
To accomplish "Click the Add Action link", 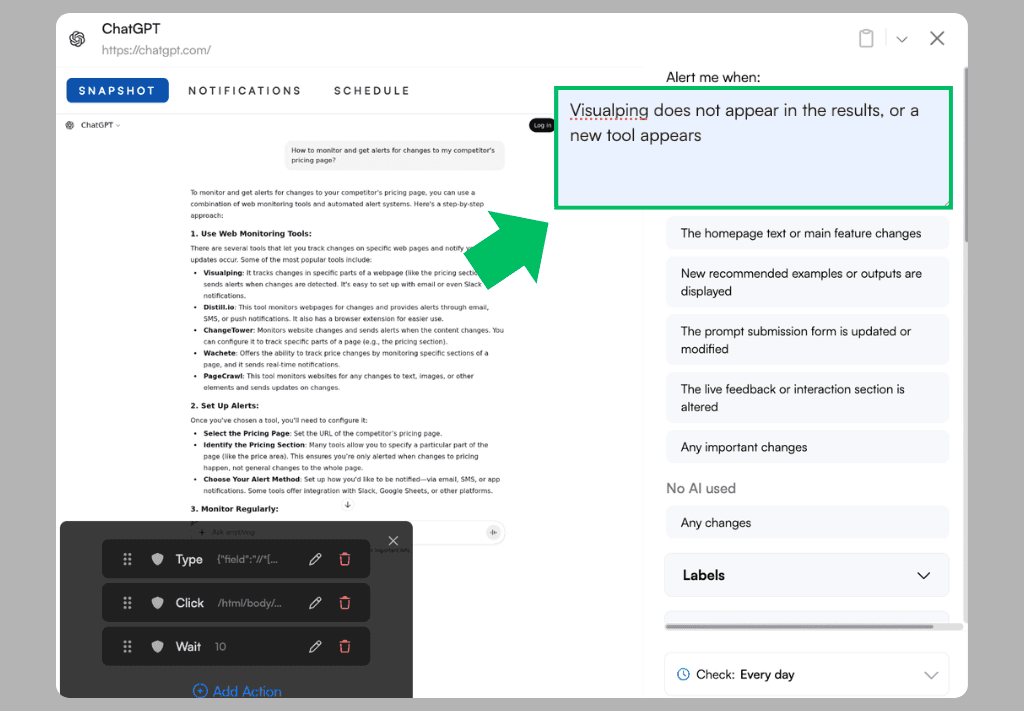I will [237, 691].
